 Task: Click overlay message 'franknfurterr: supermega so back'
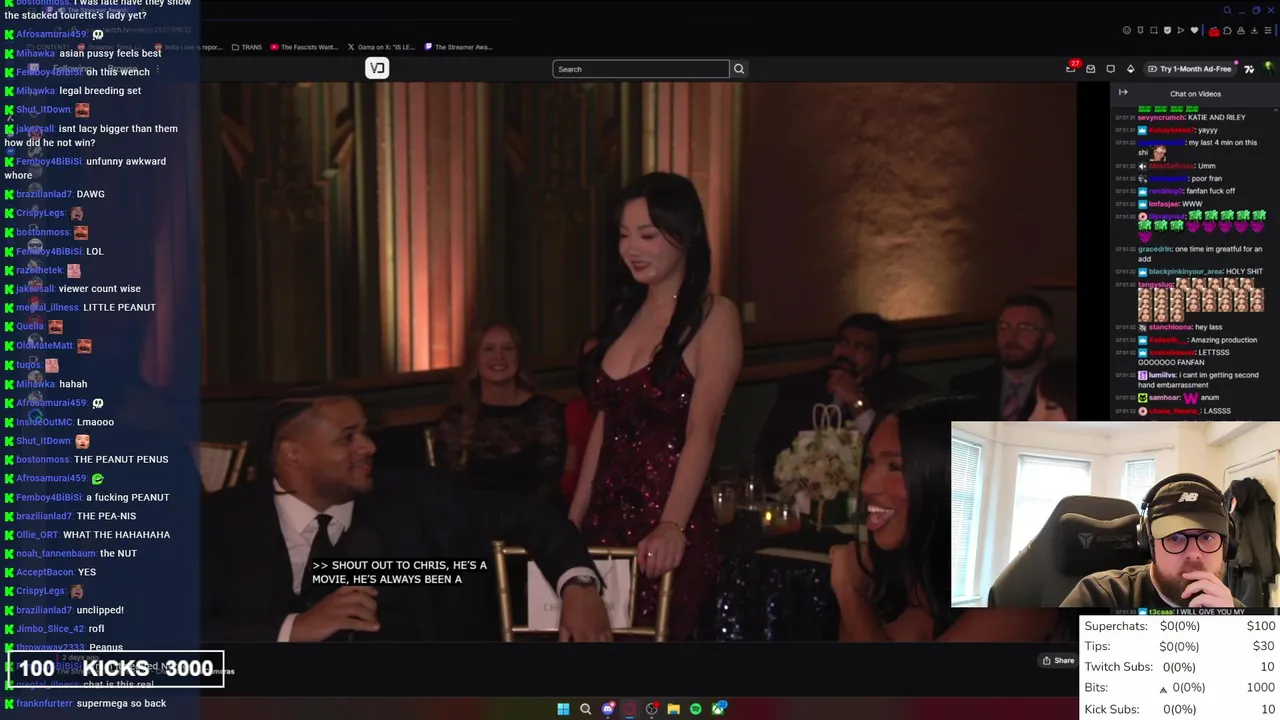[85, 704]
